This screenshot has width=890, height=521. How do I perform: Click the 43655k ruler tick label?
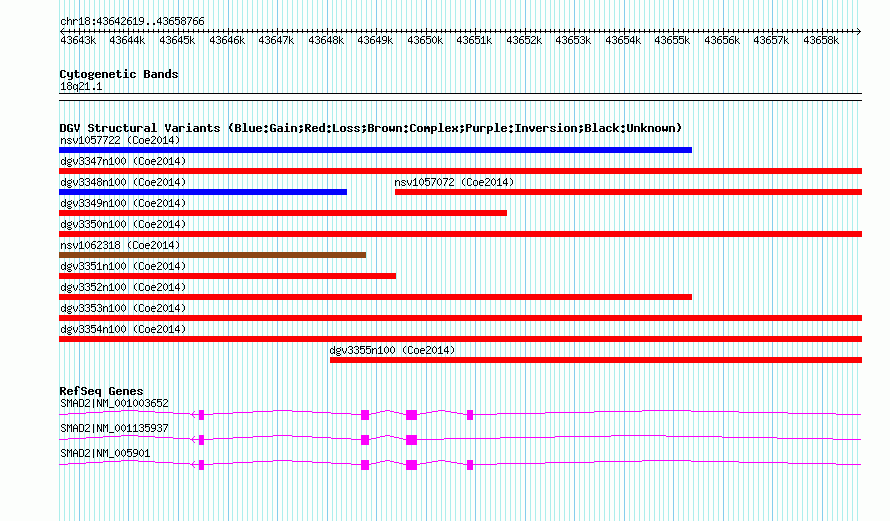672,40
